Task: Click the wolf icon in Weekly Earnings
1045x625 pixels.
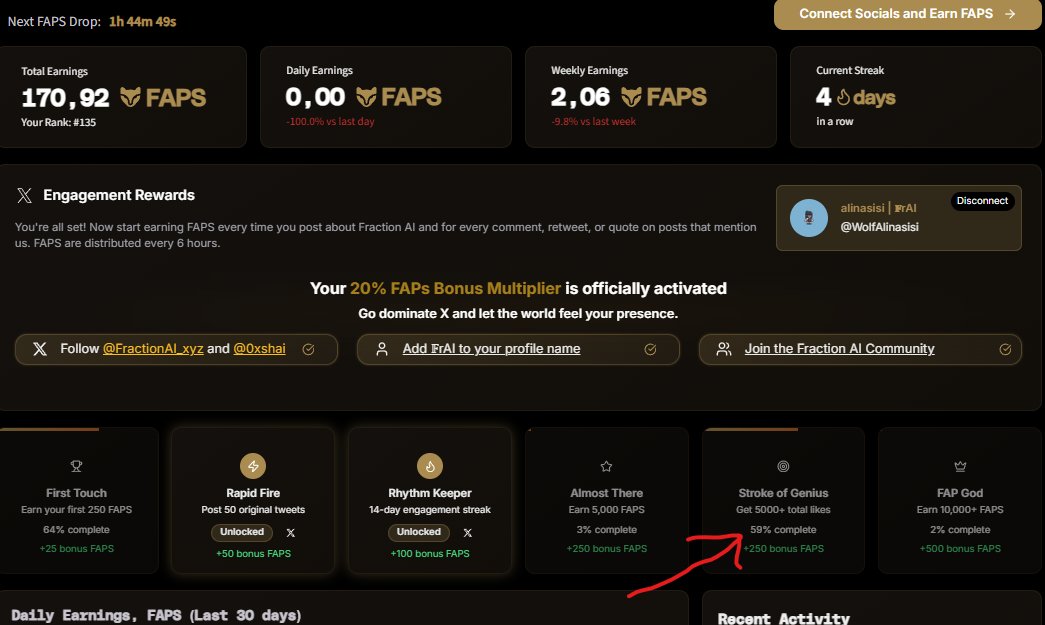Action: [x=631, y=97]
